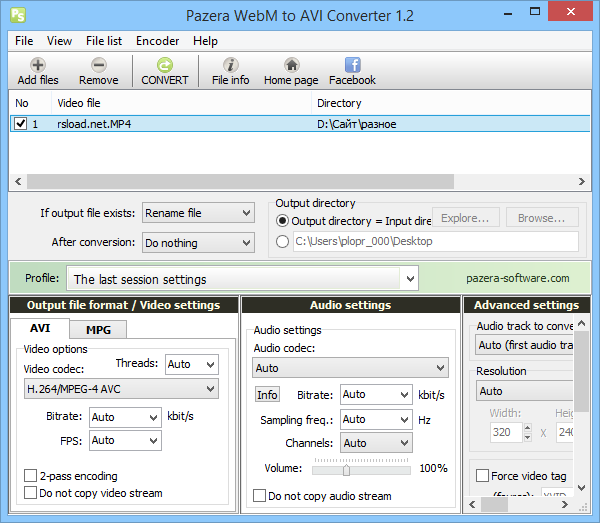The width and height of the screenshot is (600, 523).
Task: Open the File menu
Action: click(24, 41)
